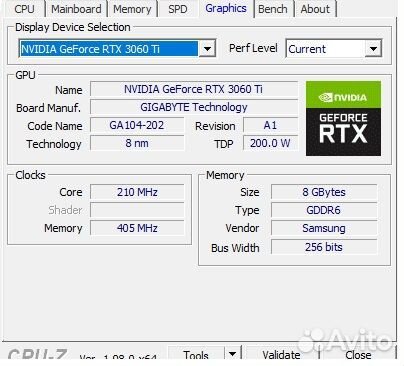Screen dimensions: 404x366
Task: Open the Mainboard tab
Action: pyautogui.click(x=76, y=9)
